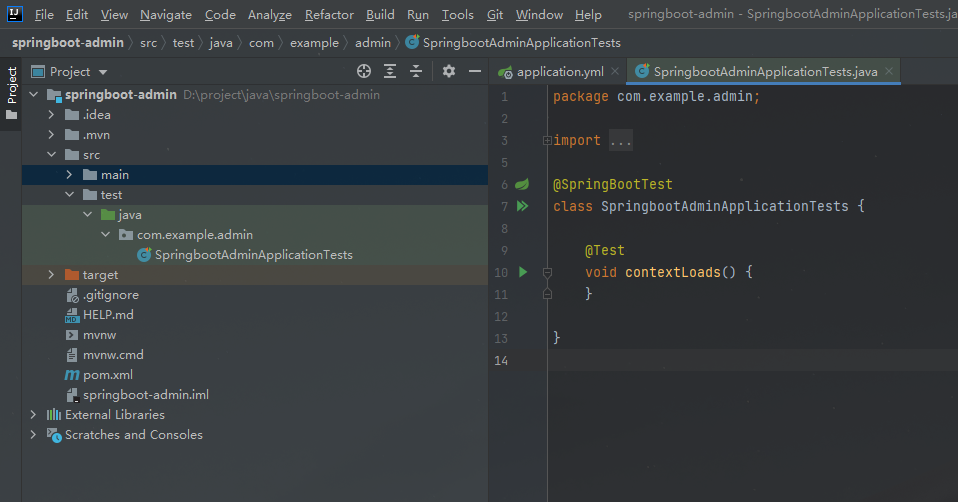Close the application.yml tab
The width and height of the screenshot is (958, 502).
click(x=615, y=71)
